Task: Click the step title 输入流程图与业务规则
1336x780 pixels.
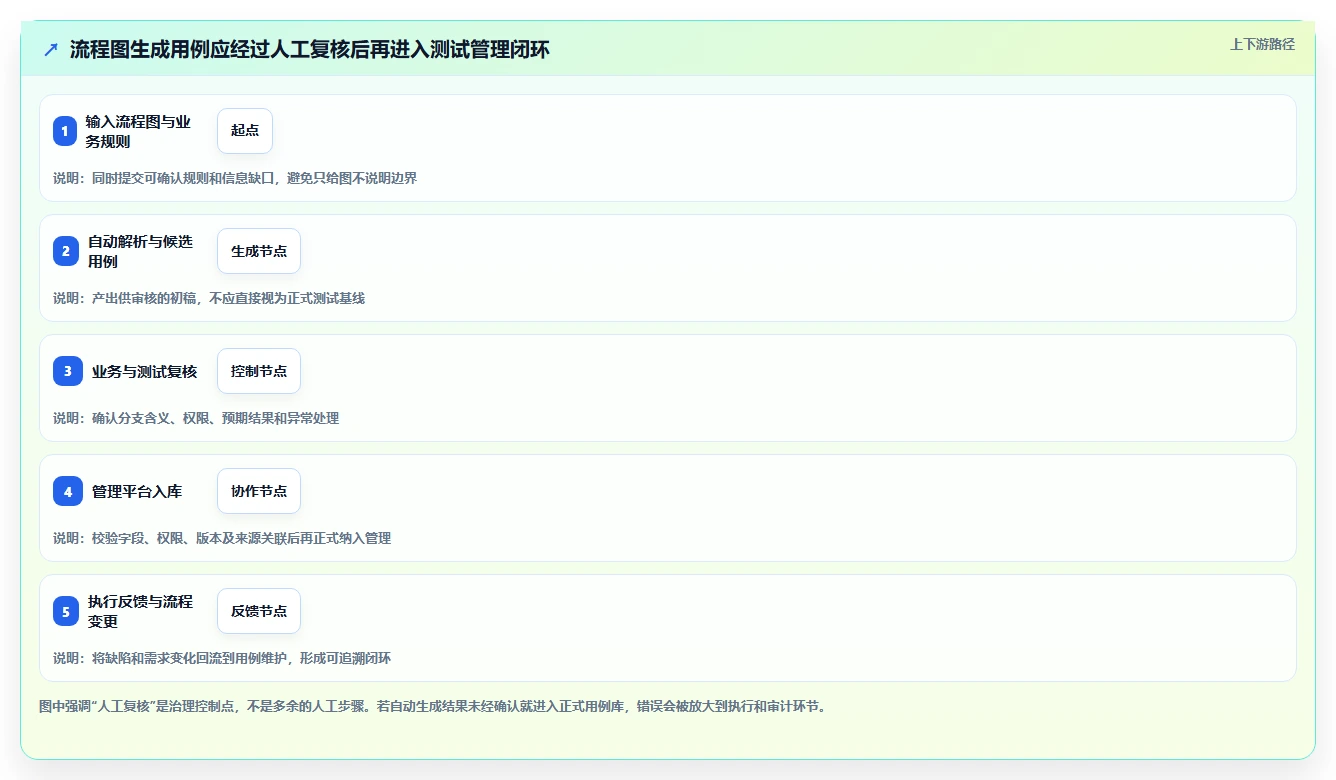Action: coord(138,131)
